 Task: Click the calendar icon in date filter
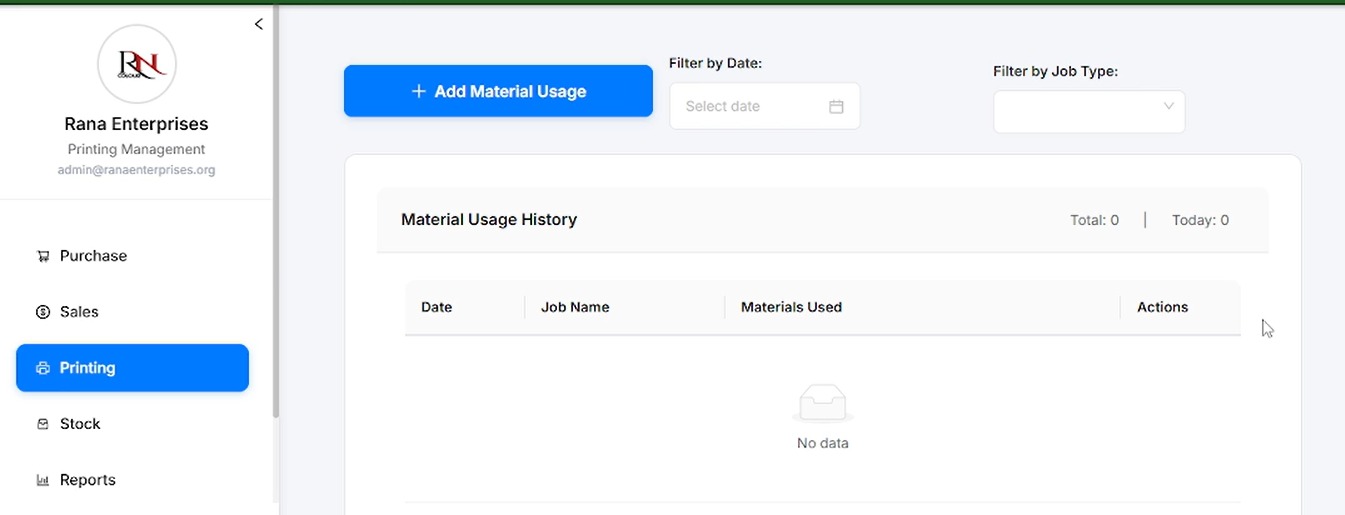click(x=837, y=106)
